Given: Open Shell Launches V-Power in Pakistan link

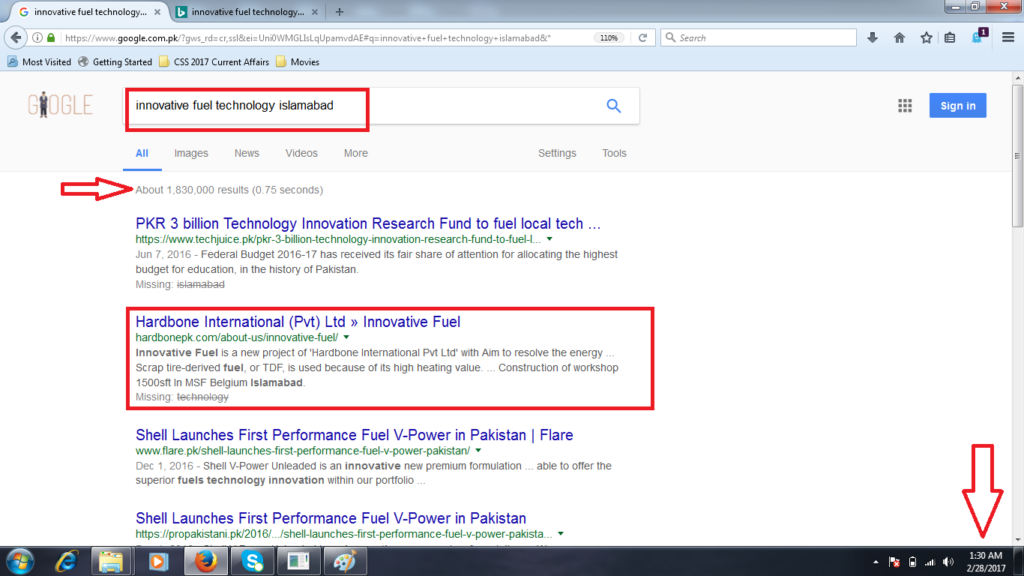Looking at the screenshot, I should pyautogui.click(x=330, y=519).
